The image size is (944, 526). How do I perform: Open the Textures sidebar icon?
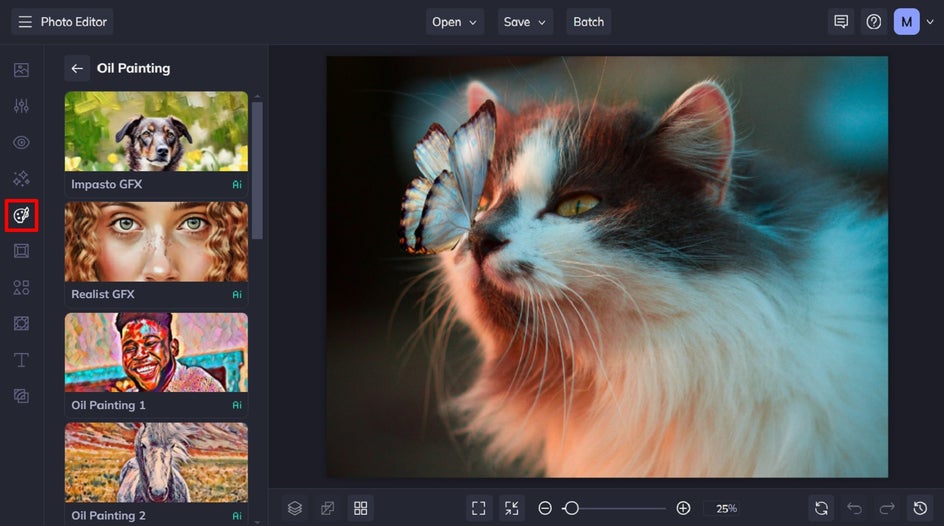tap(21, 396)
